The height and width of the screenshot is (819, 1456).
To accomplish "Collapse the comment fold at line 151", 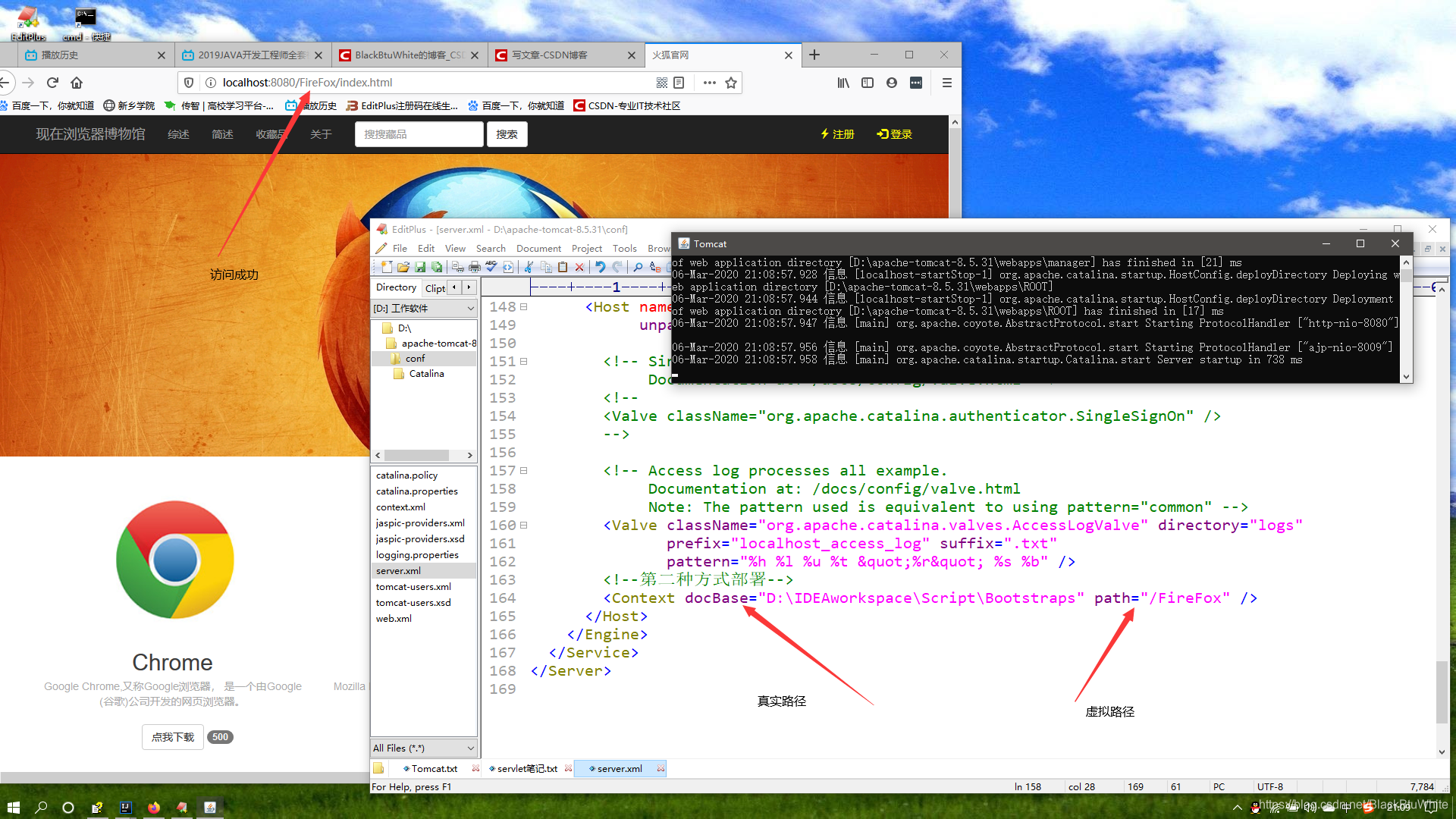I will point(523,362).
